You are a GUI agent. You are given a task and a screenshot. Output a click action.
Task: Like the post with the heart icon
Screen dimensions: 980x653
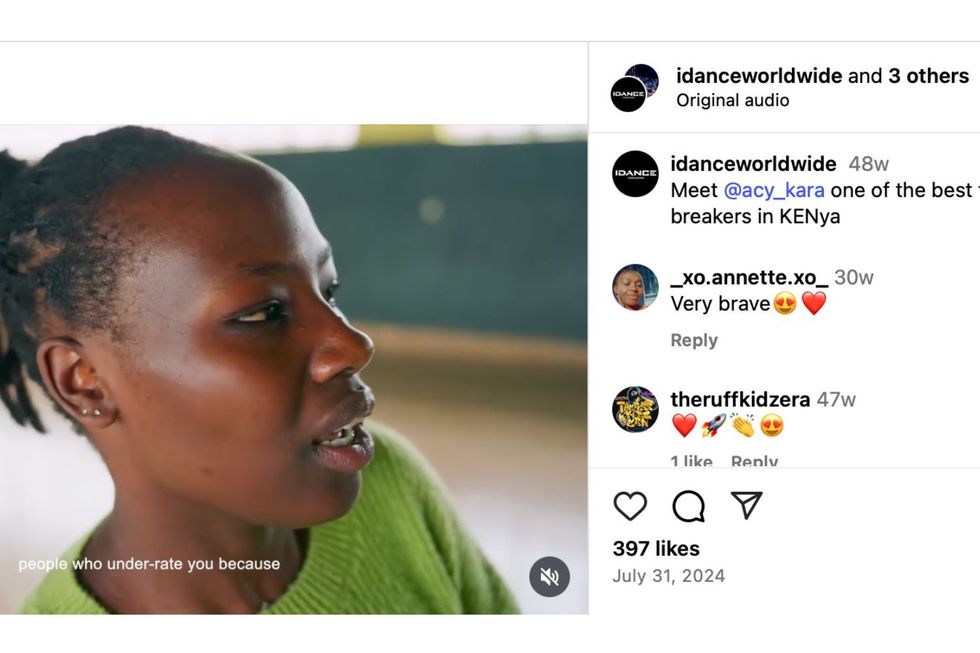(x=630, y=506)
